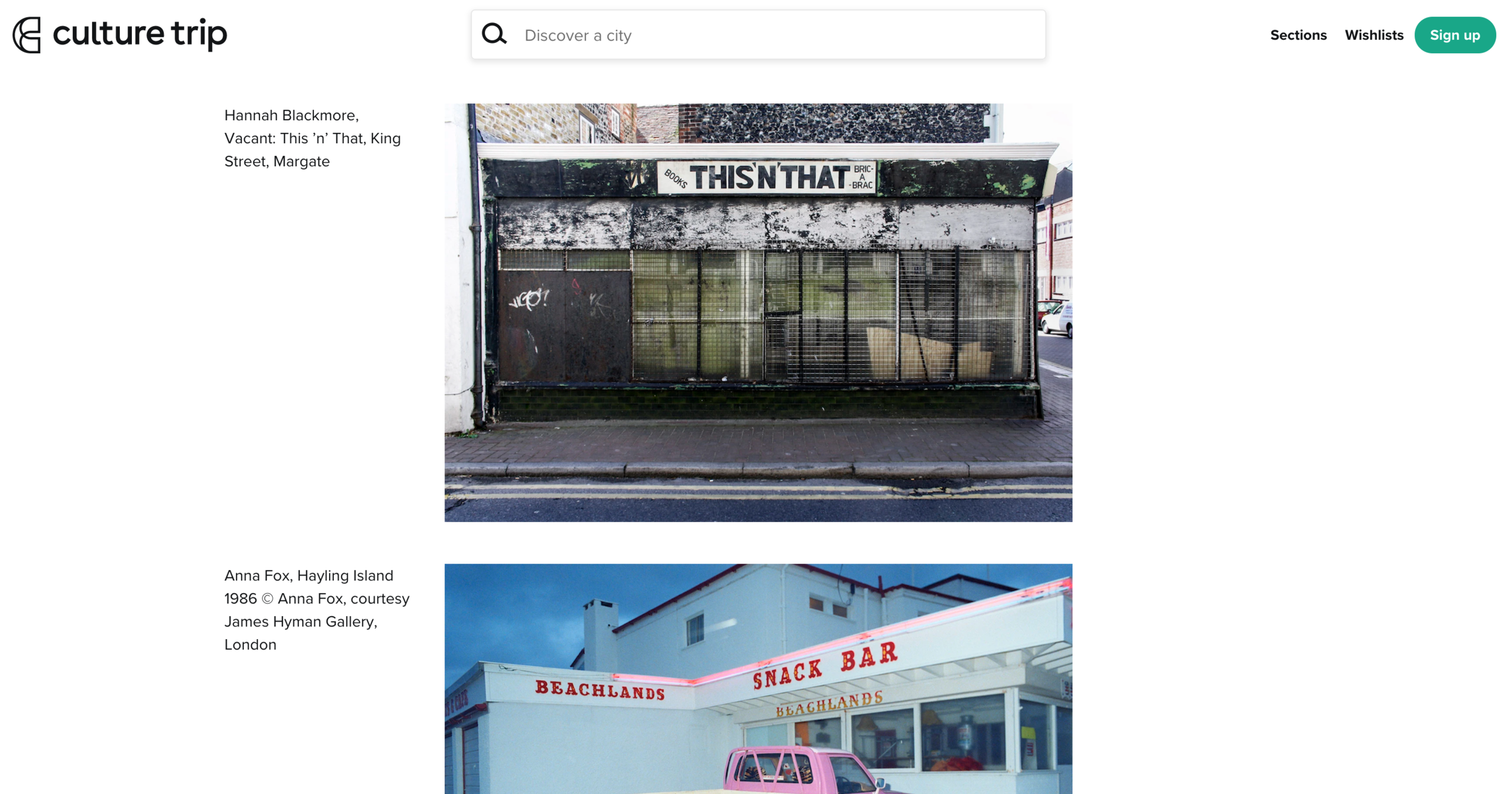Click the white graffiti tag on shutter
Viewport: 1512px width, 794px height.
pos(529,299)
